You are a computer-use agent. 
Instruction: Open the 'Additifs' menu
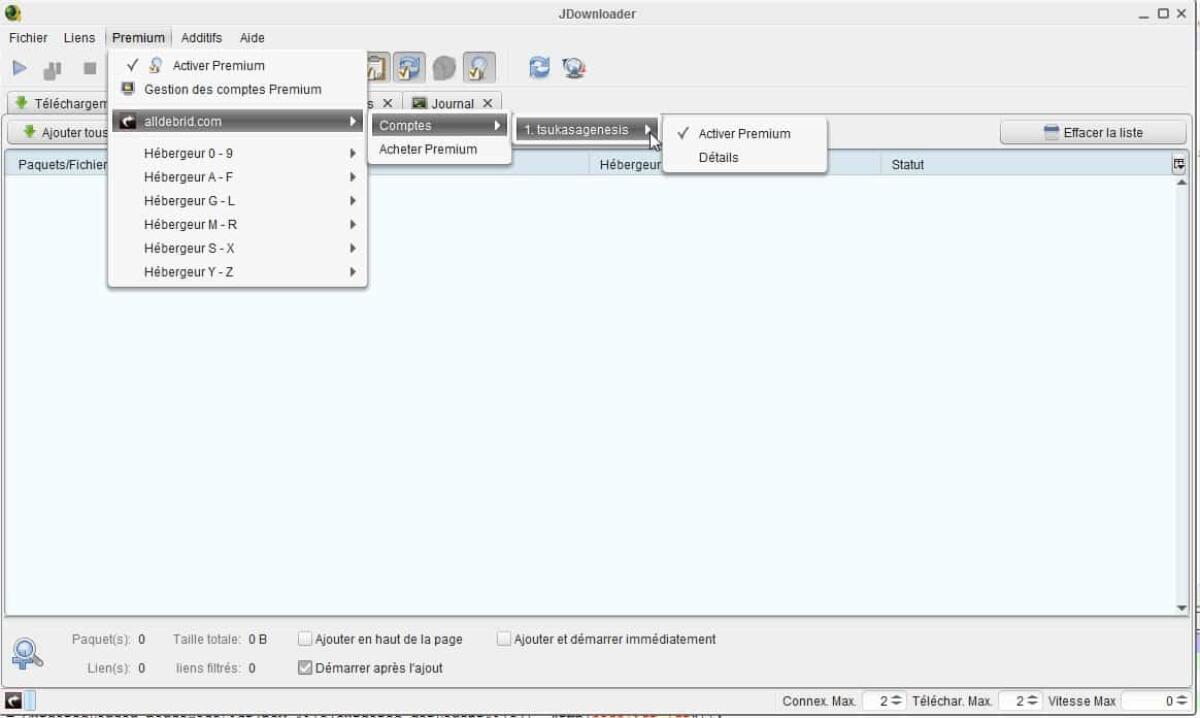click(x=201, y=38)
